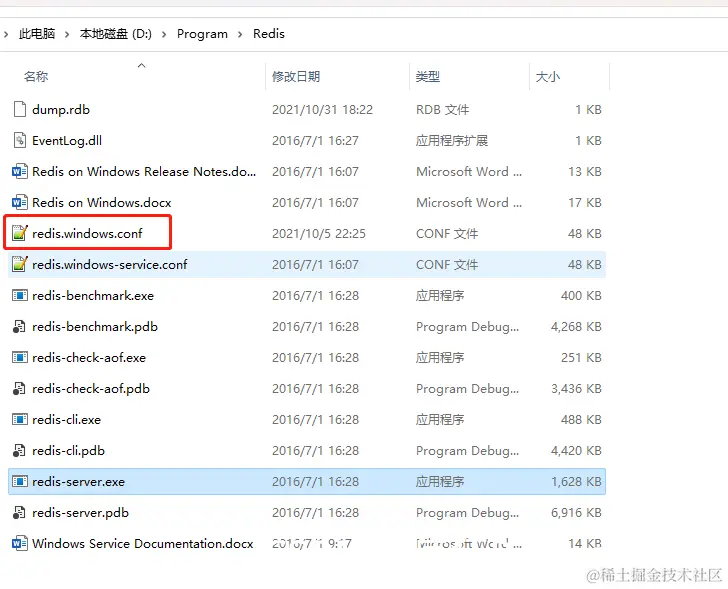Click the redis.windows.conf notepad icon
Viewport: 728px width, 589px height.
(20, 233)
